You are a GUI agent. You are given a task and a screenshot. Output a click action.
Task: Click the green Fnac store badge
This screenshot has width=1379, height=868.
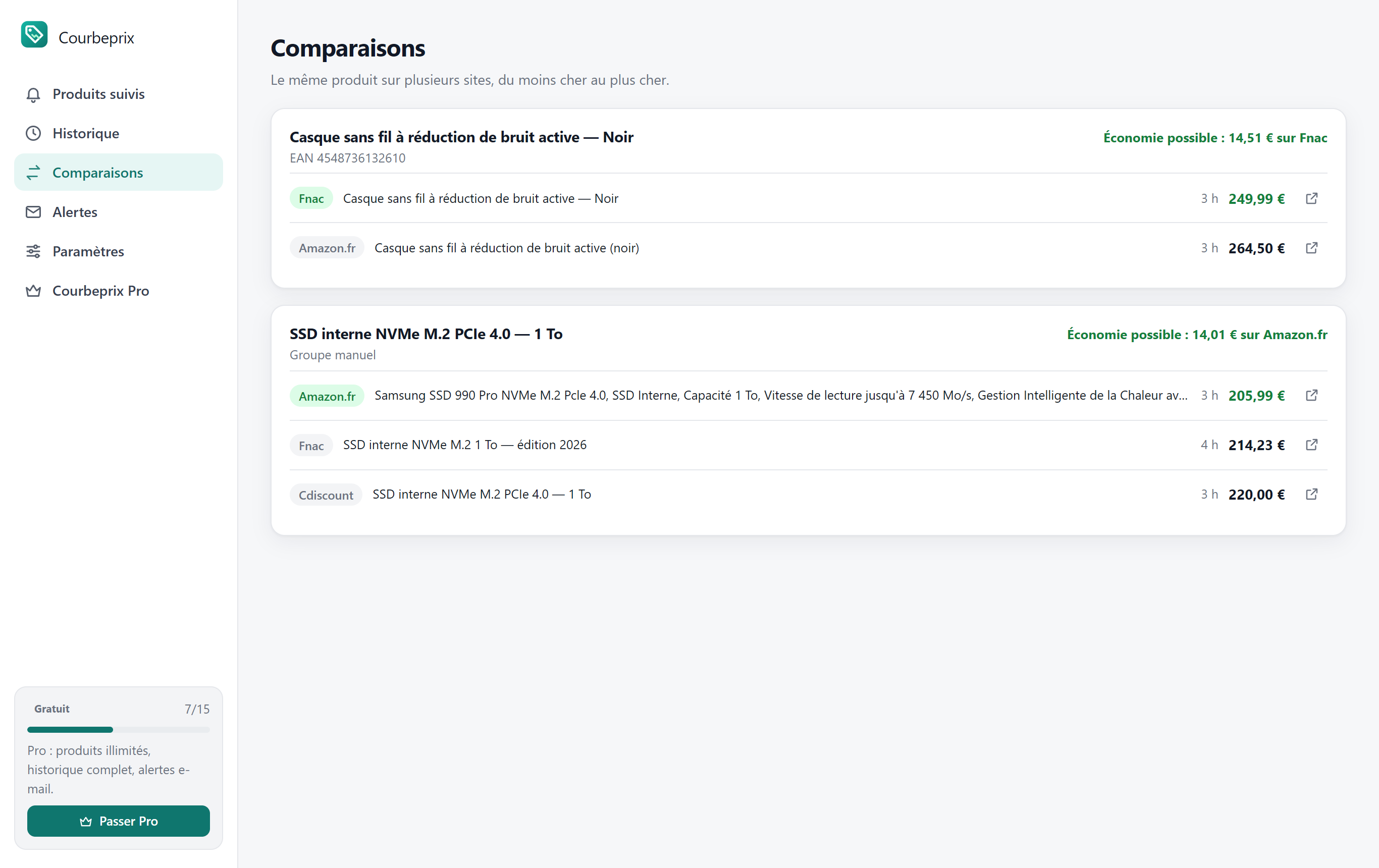311,198
